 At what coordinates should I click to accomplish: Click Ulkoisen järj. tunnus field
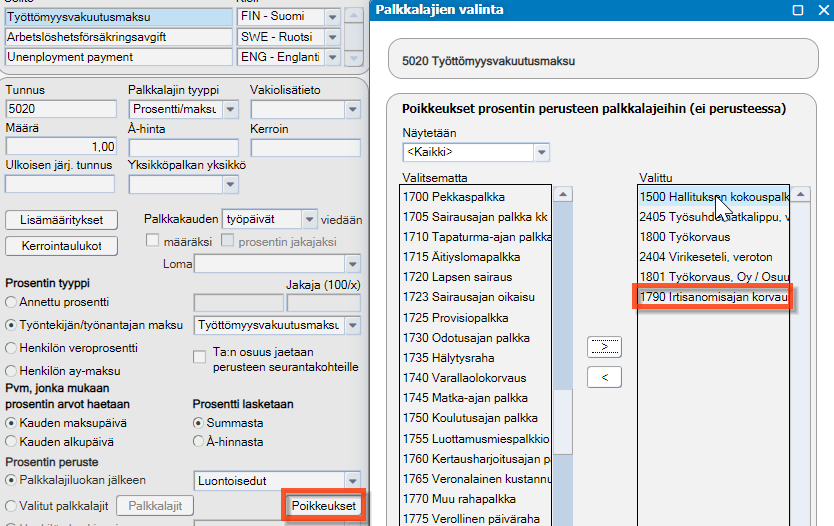pos(60,184)
